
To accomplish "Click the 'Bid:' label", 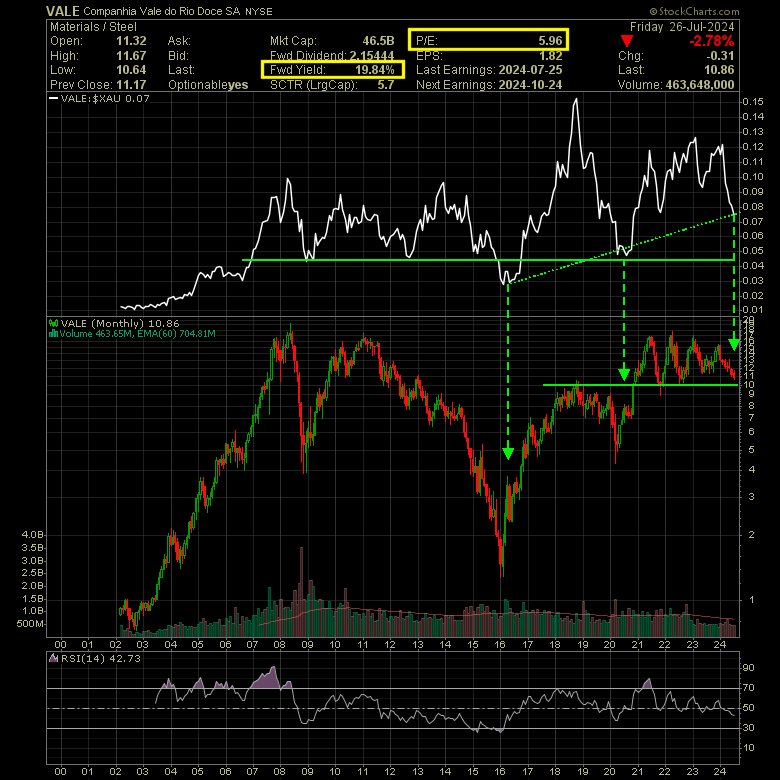I will 178,56.
